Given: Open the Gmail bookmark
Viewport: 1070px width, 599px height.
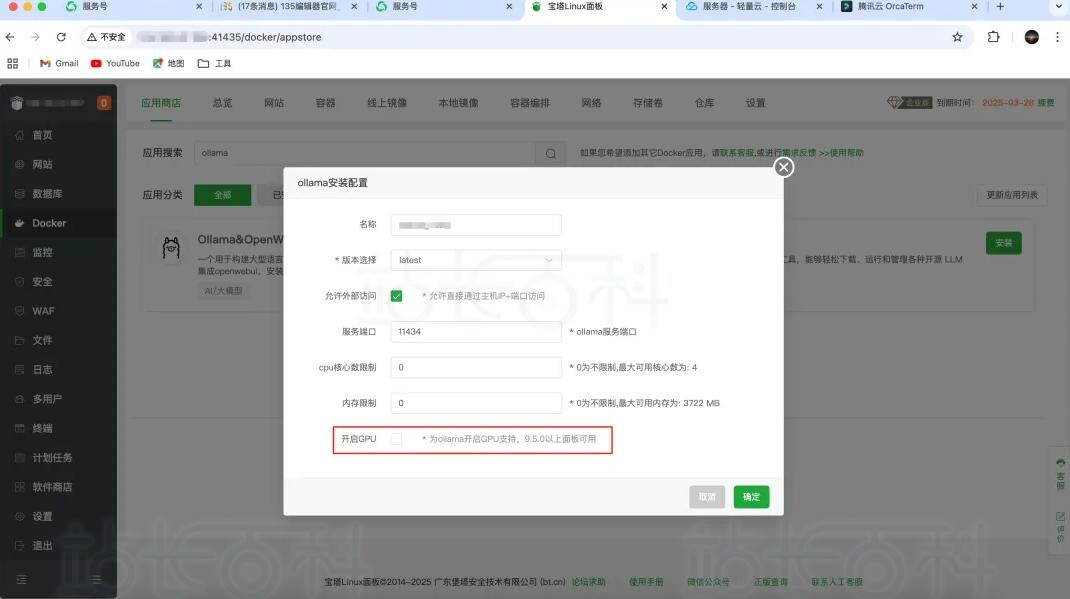Looking at the screenshot, I should (x=59, y=63).
